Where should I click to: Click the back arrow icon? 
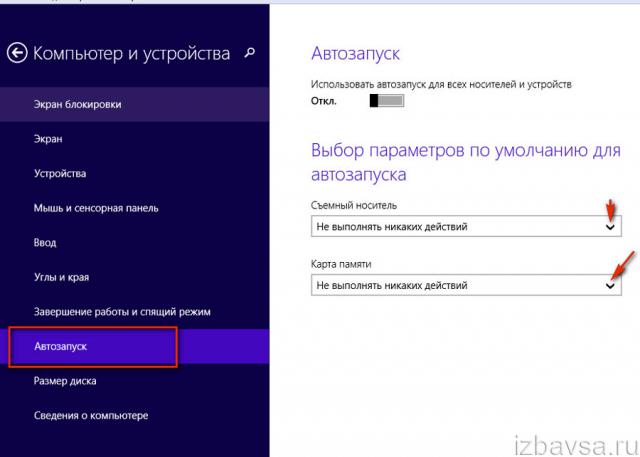tap(17, 53)
